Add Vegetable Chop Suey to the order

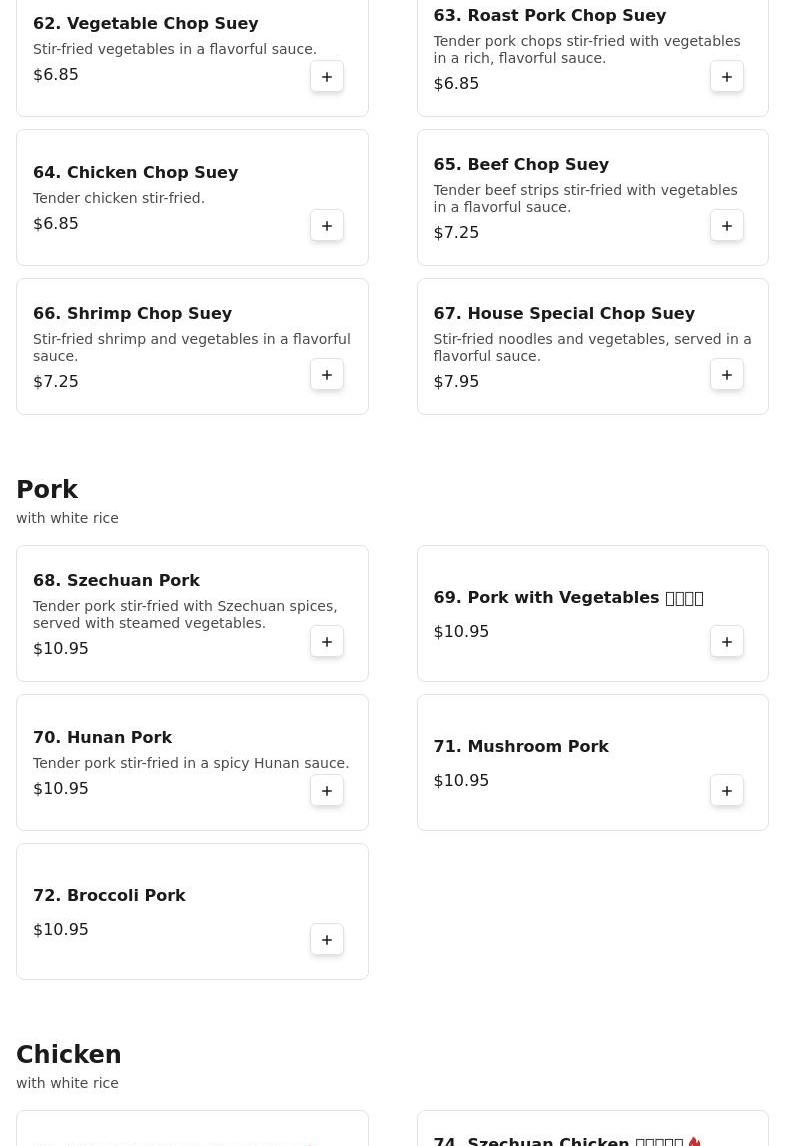point(327,77)
